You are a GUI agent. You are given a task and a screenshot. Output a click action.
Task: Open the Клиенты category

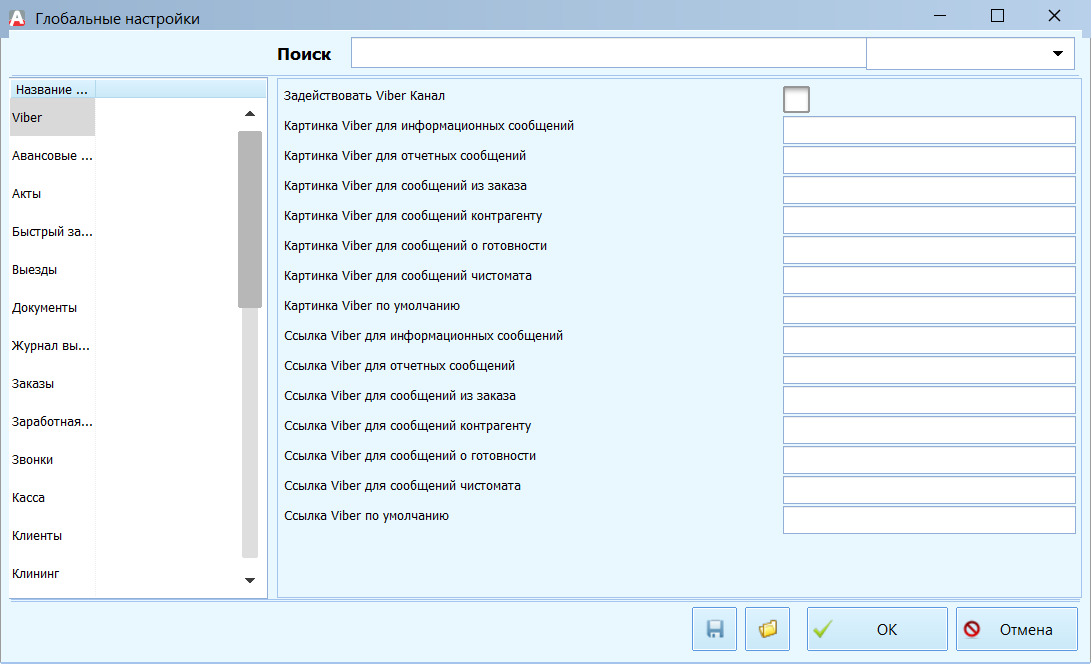coord(52,535)
